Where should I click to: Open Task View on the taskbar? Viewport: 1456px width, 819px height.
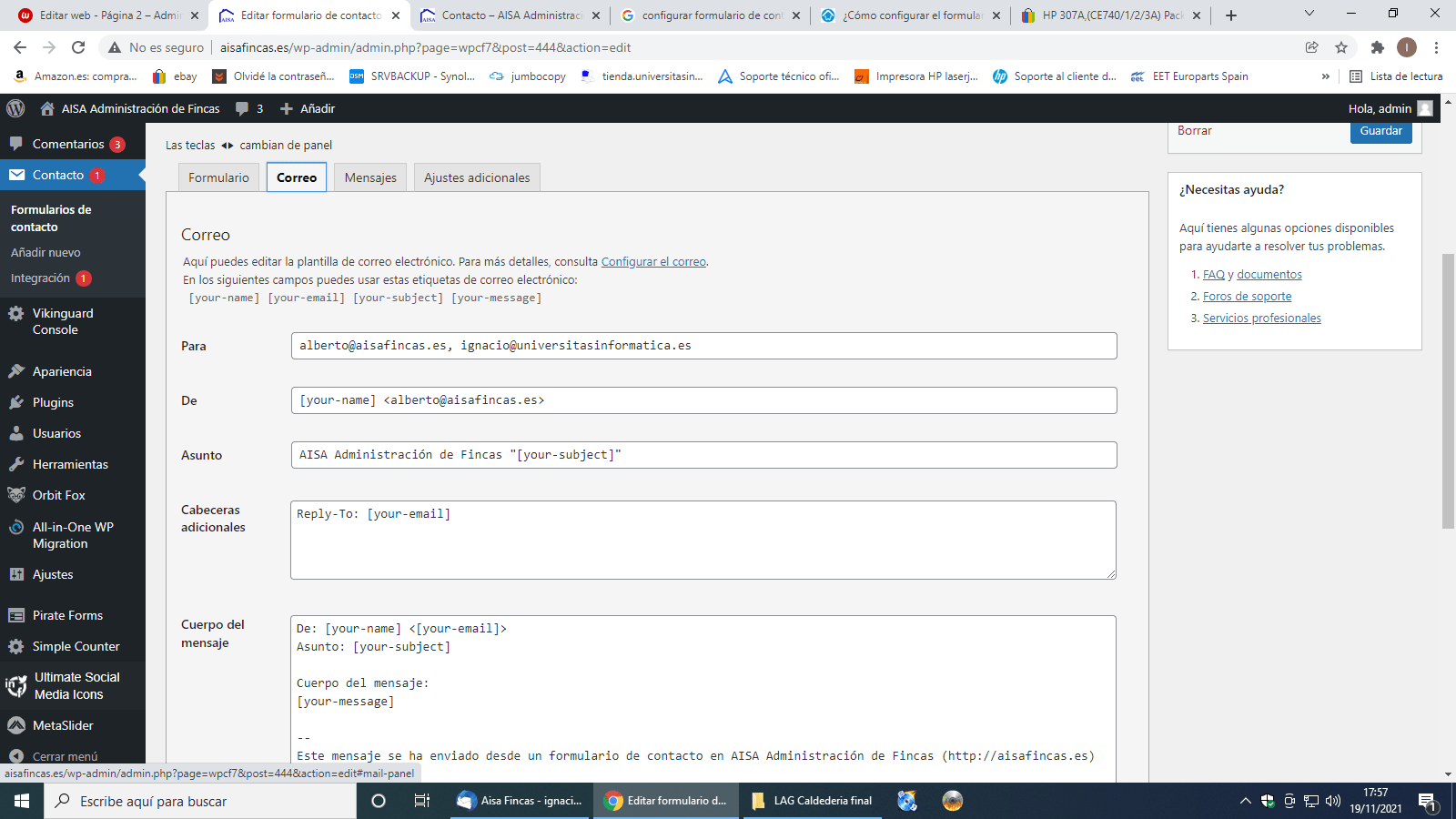pos(422,801)
